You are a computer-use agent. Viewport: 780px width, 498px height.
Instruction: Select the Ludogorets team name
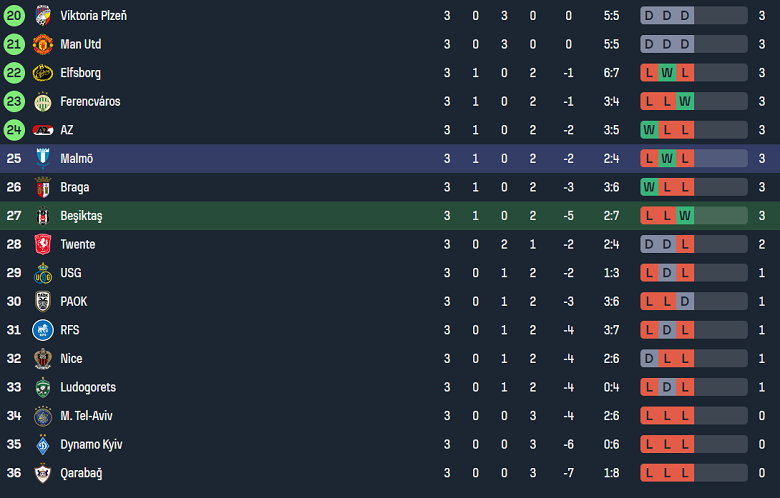tap(86, 387)
